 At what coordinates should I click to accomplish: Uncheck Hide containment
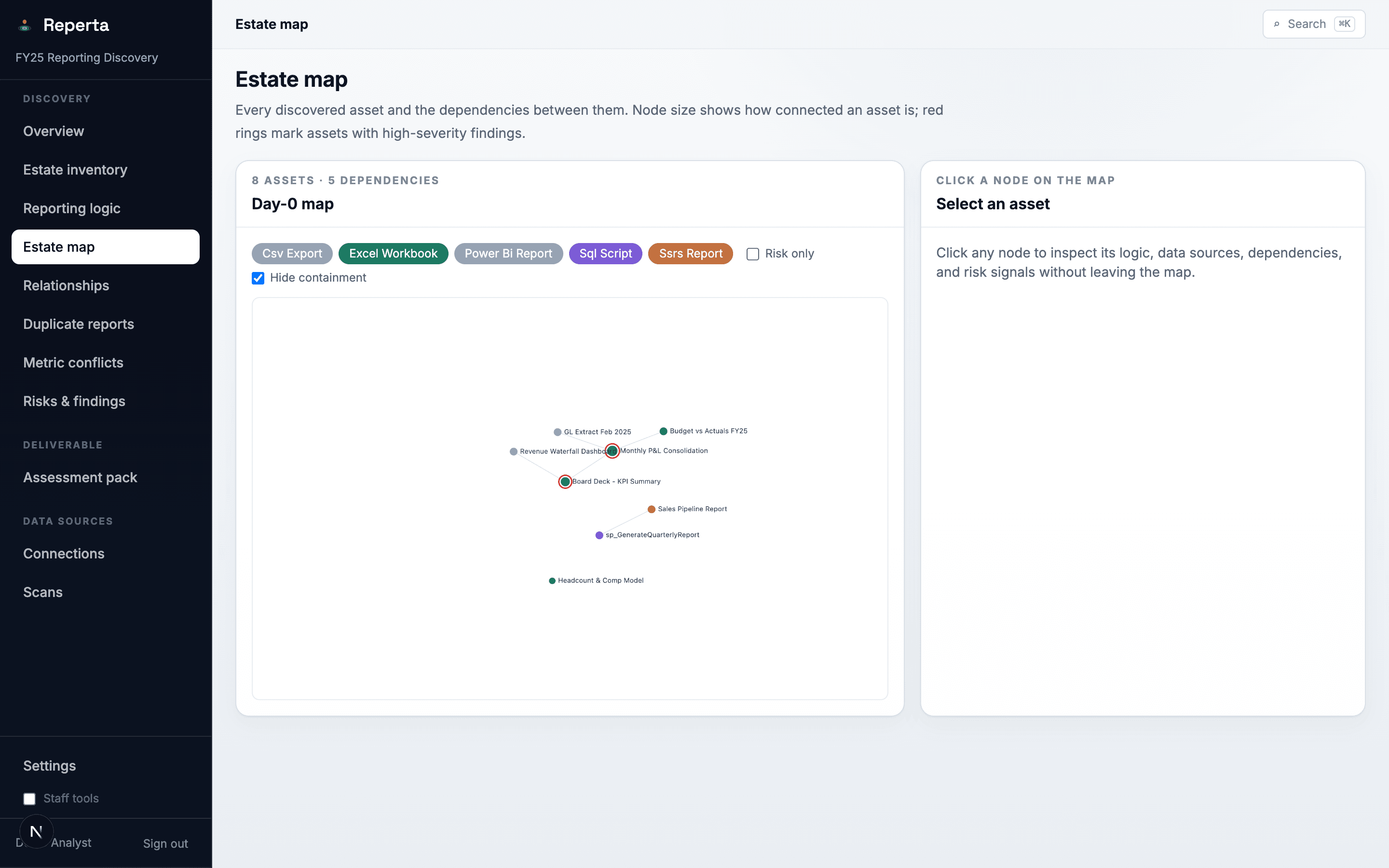(x=259, y=278)
